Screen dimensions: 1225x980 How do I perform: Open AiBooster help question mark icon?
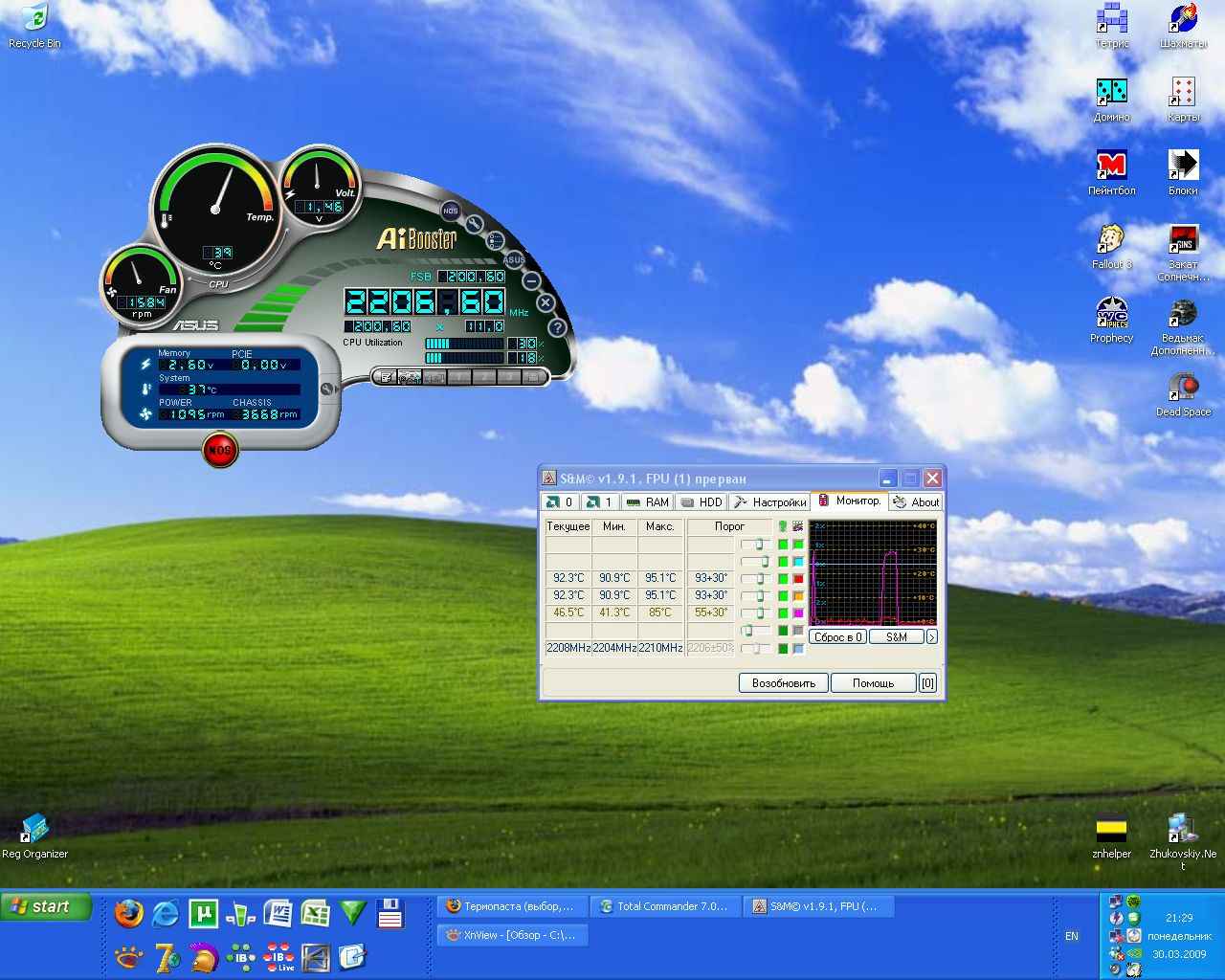pos(558,327)
